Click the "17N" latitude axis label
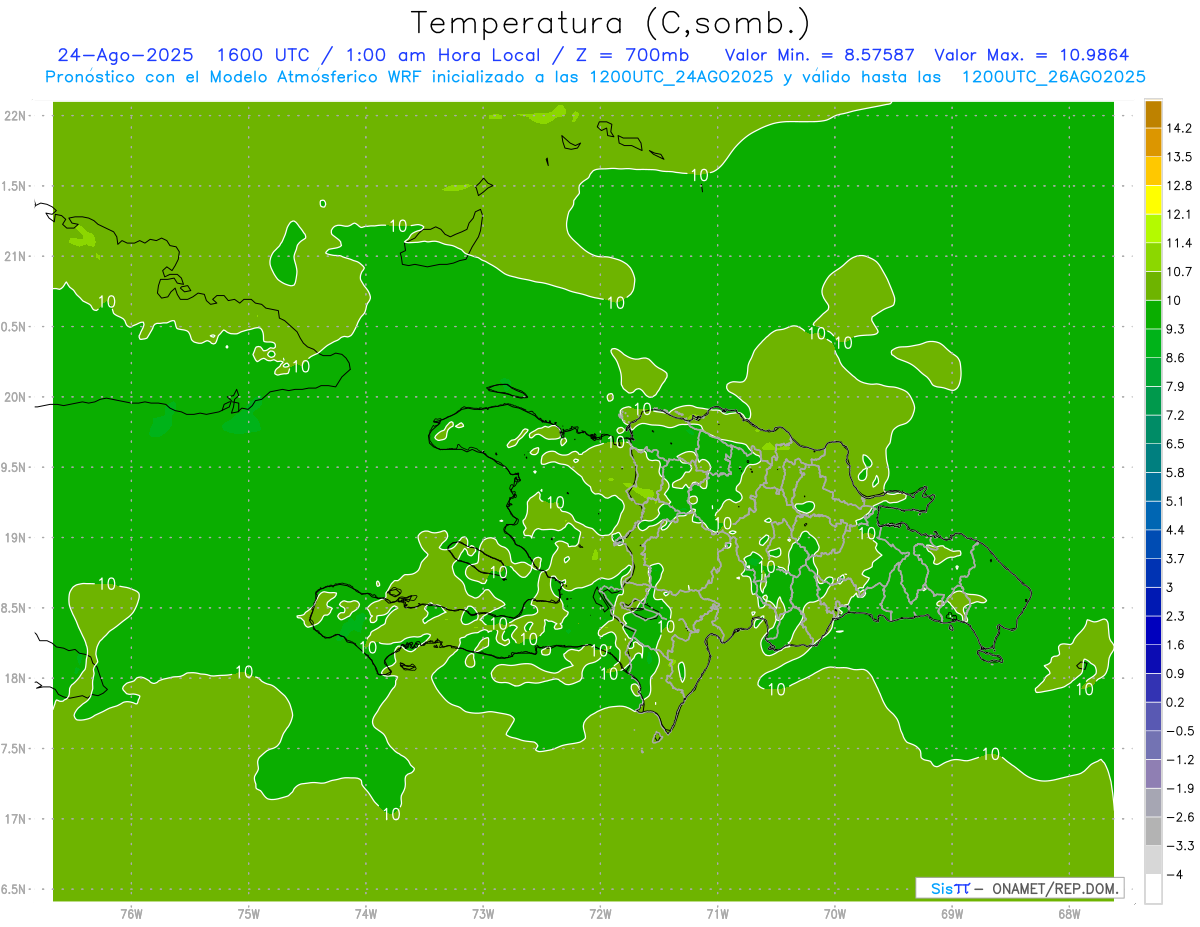The image size is (1200, 927). (16, 819)
